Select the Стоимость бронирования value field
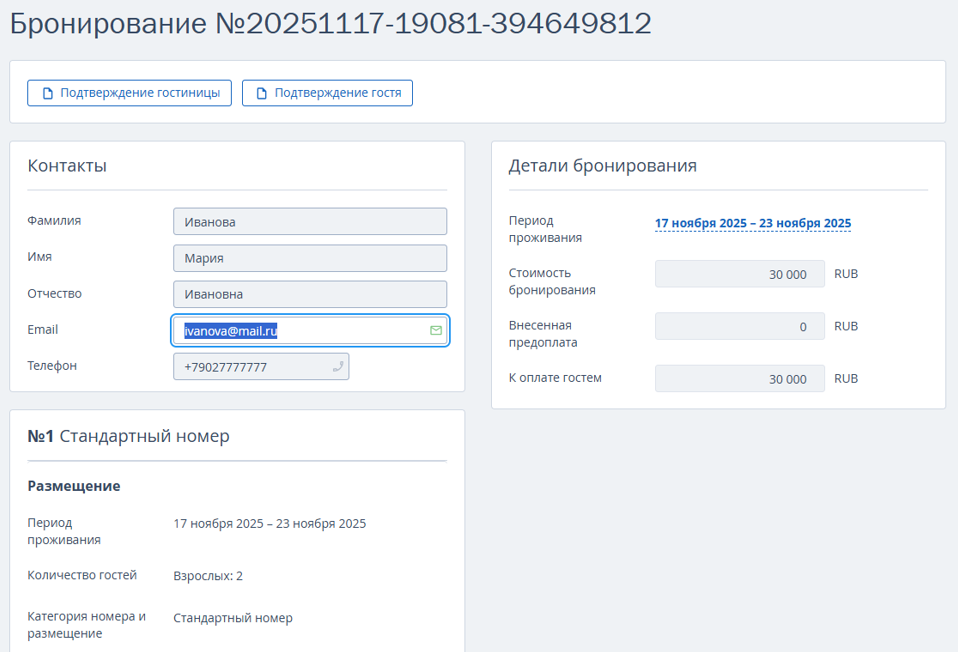Viewport: 958px width, 652px height. click(740, 274)
